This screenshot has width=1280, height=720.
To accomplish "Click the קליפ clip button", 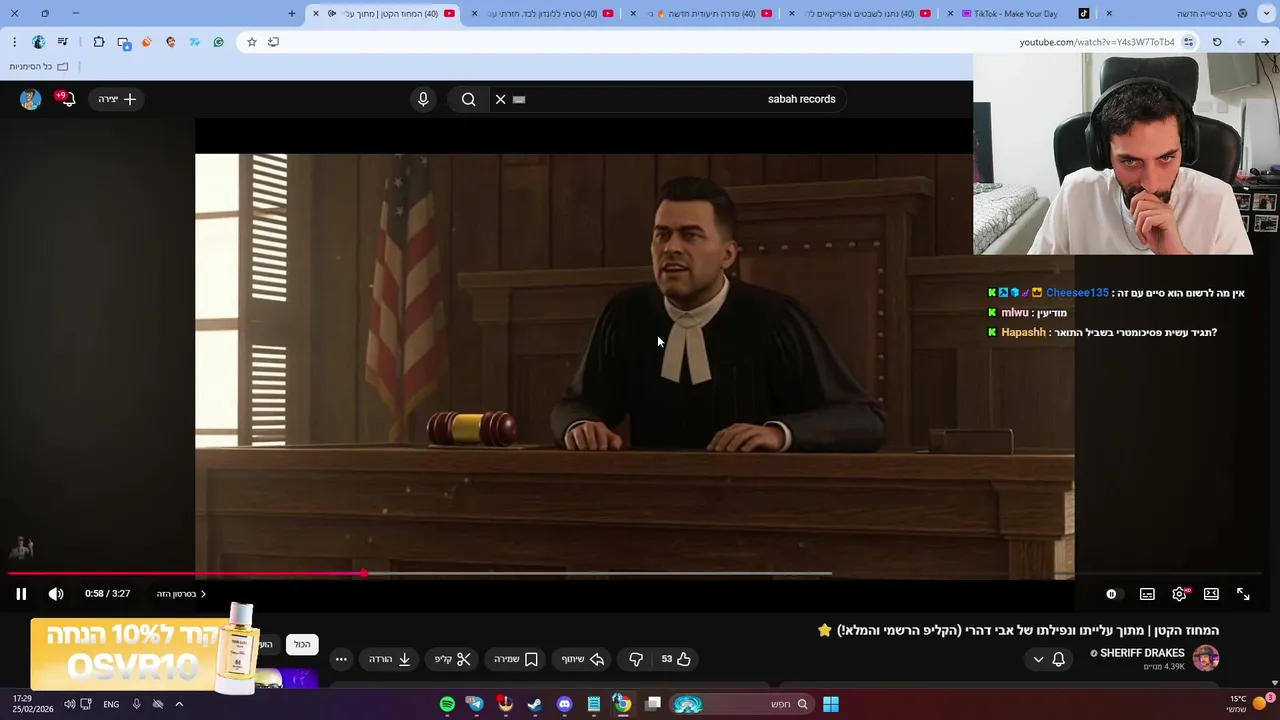I will coord(453,659).
